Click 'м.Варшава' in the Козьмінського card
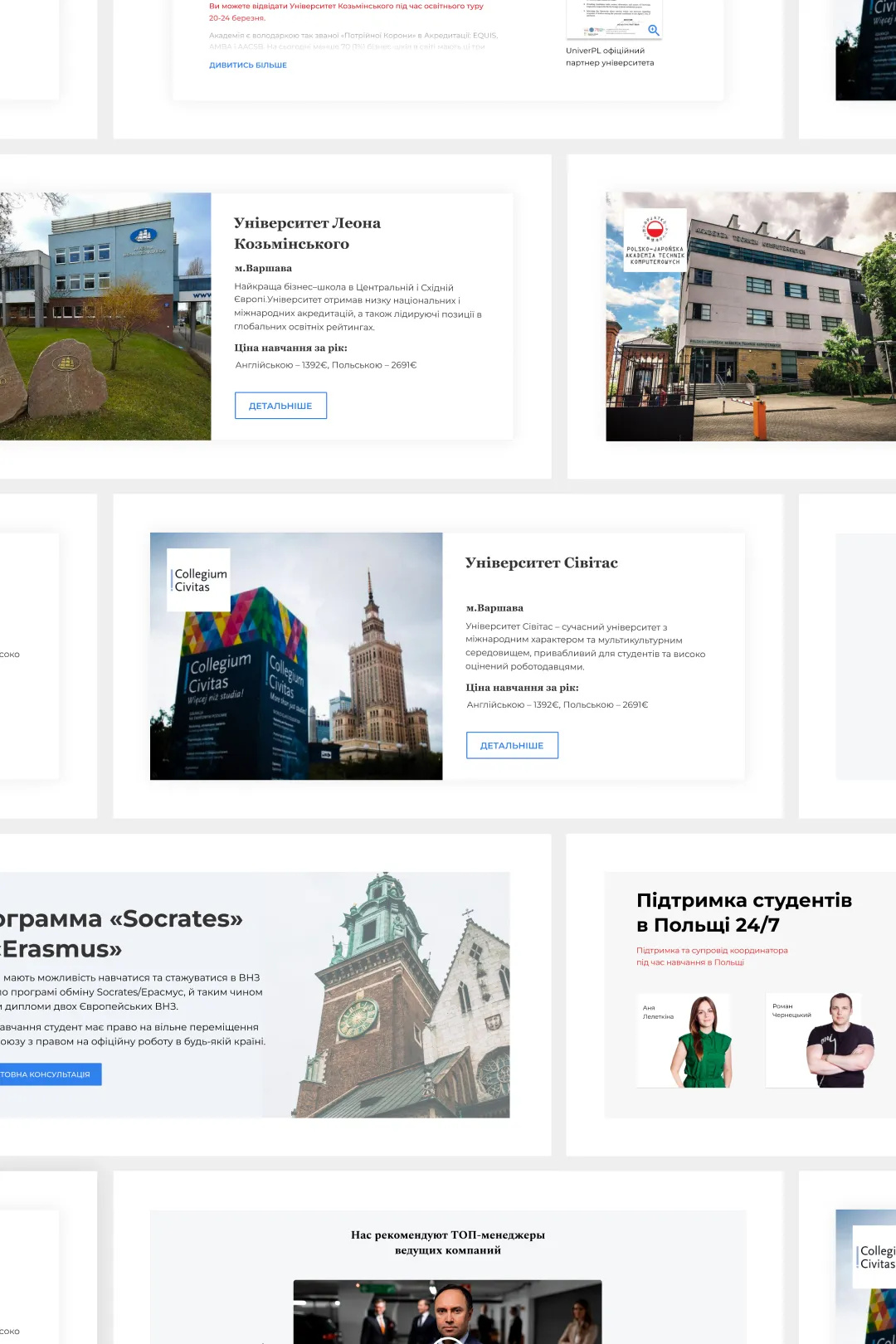896x1344 pixels. [263, 268]
